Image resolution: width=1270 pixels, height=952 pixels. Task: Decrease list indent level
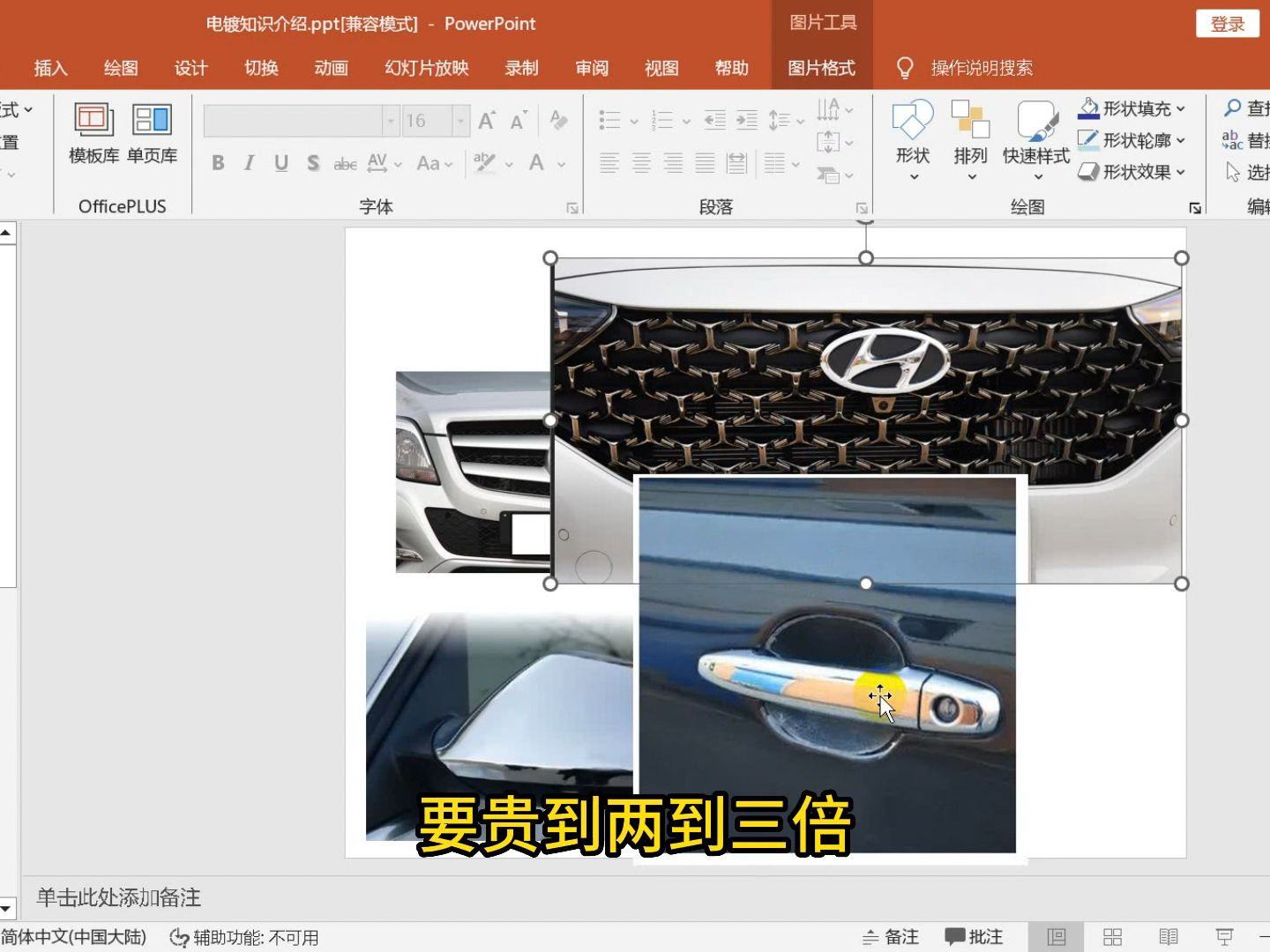pyautogui.click(x=715, y=120)
